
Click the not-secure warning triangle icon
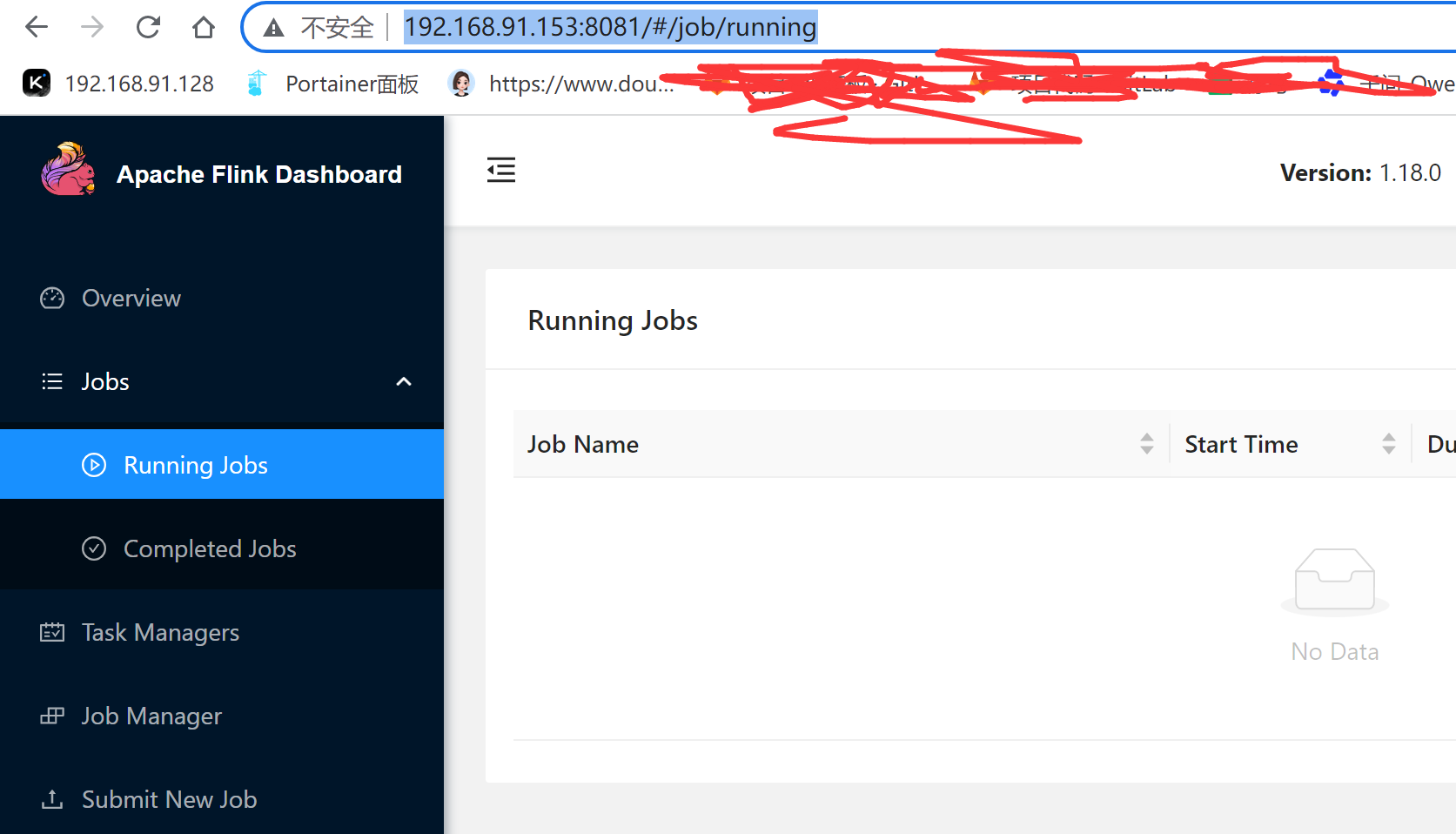pyautogui.click(x=274, y=29)
